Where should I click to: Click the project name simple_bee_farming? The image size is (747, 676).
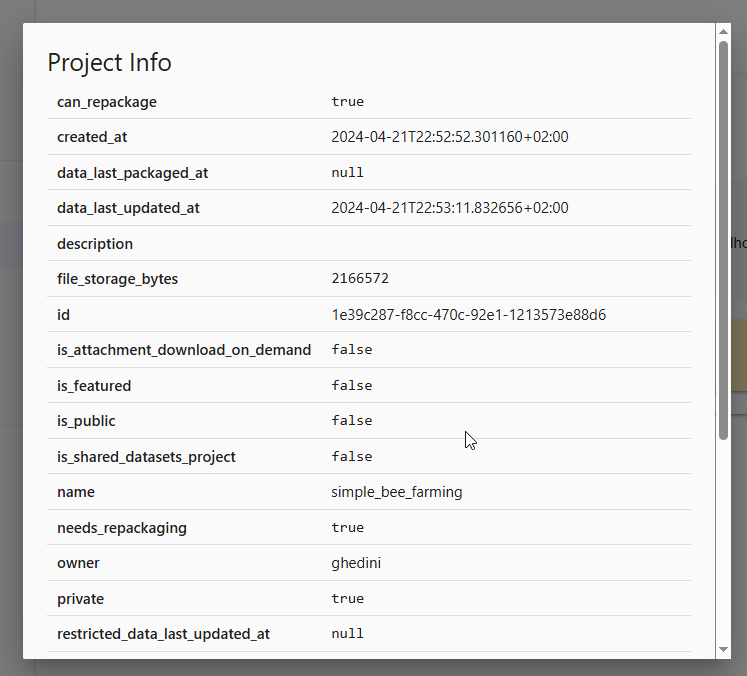coord(396,492)
